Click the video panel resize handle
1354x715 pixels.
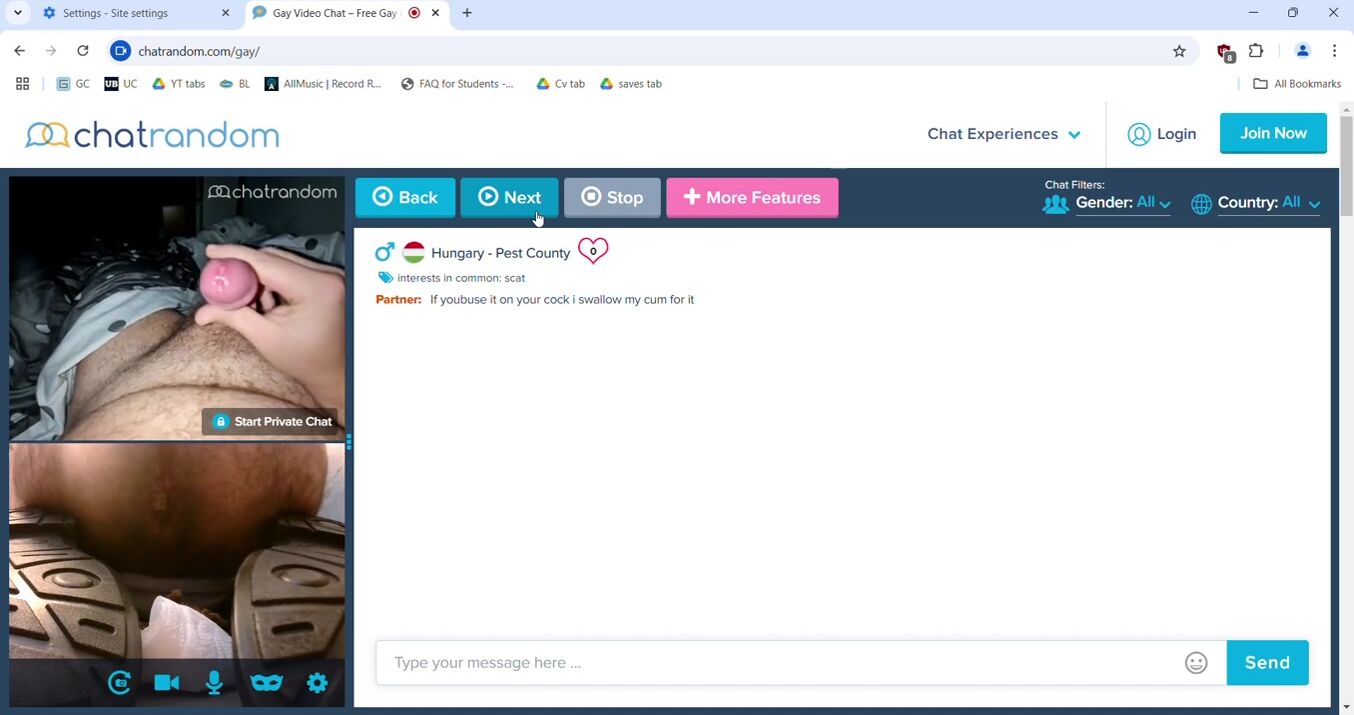coord(349,441)
